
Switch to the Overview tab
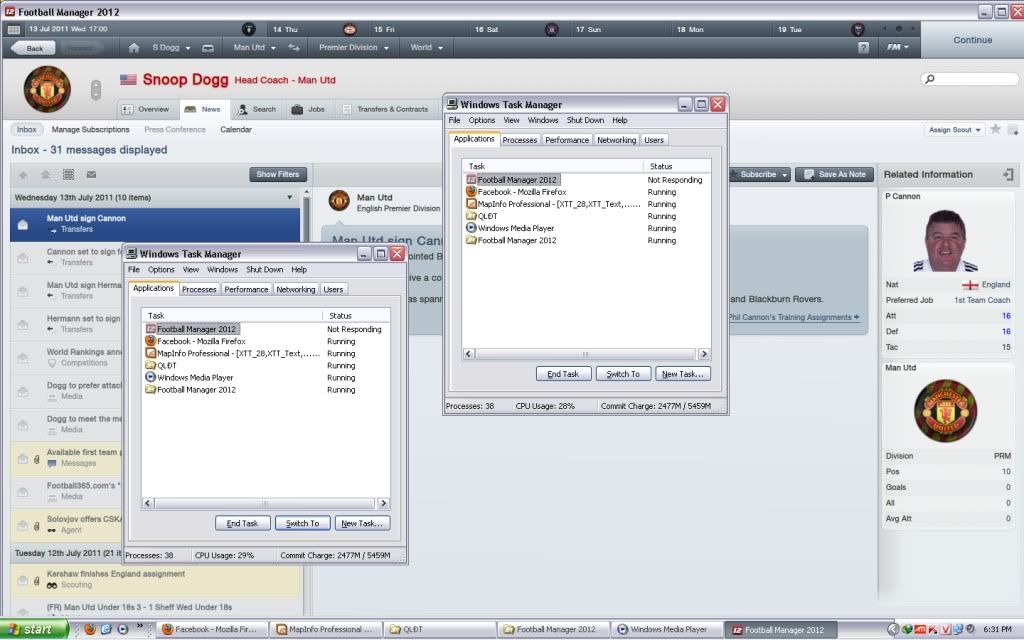(x=146, y=109)
